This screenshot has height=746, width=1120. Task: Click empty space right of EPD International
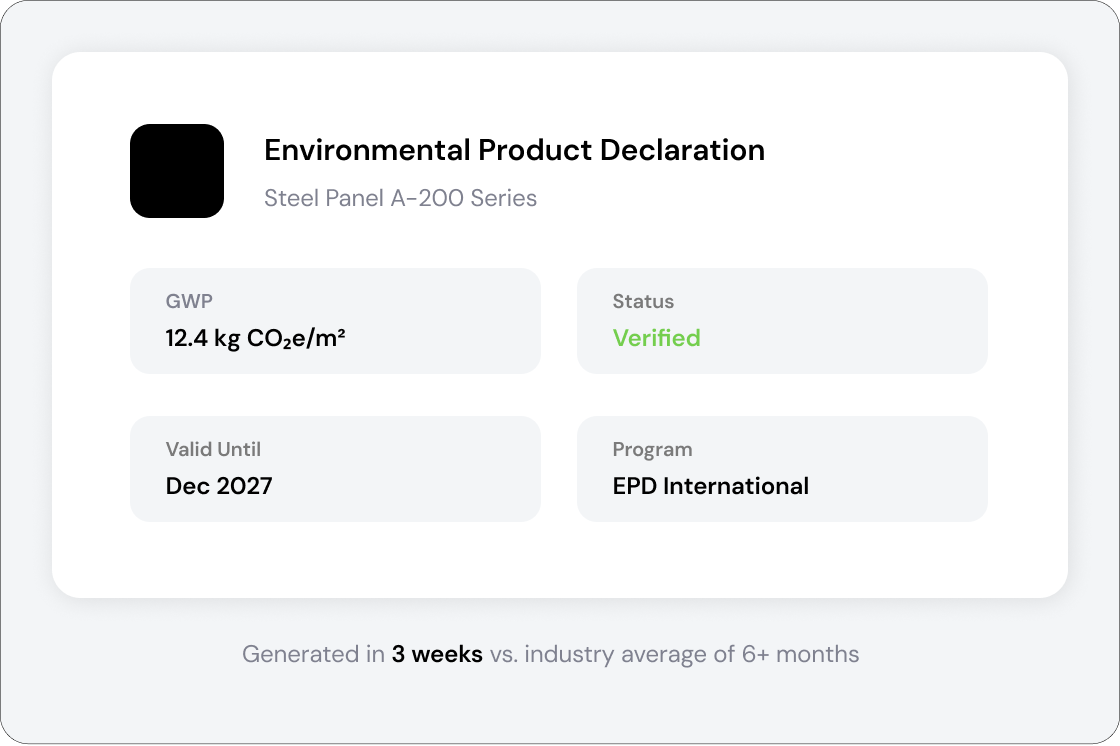pos(900,486)
